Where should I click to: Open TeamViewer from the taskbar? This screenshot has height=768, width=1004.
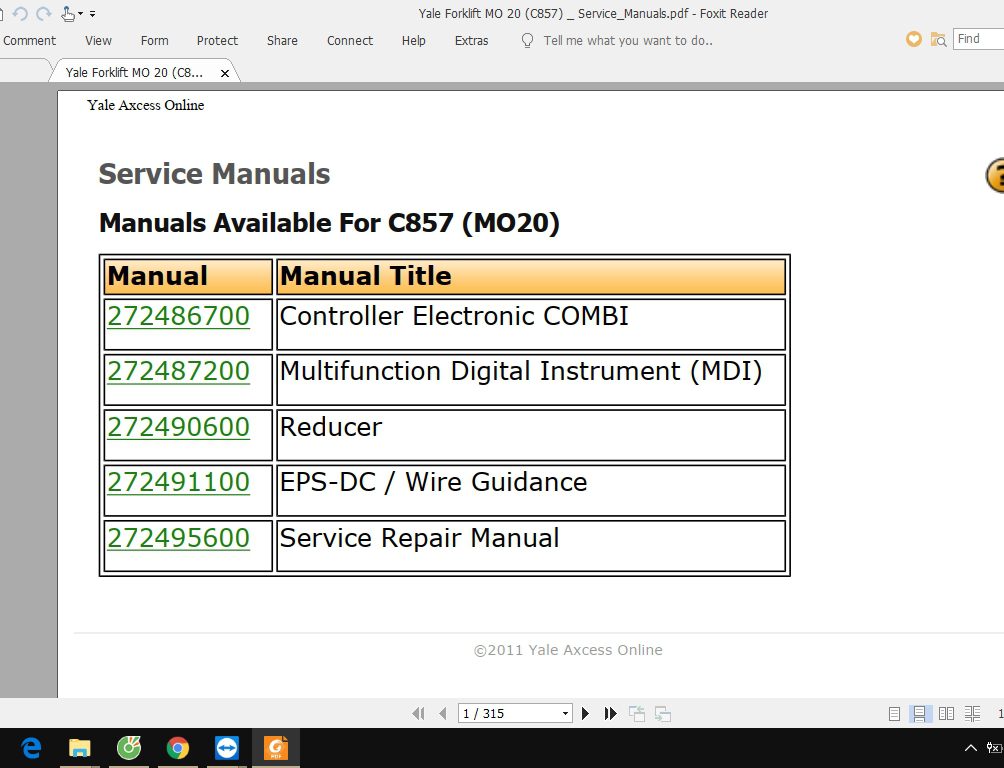coord(227,748)
